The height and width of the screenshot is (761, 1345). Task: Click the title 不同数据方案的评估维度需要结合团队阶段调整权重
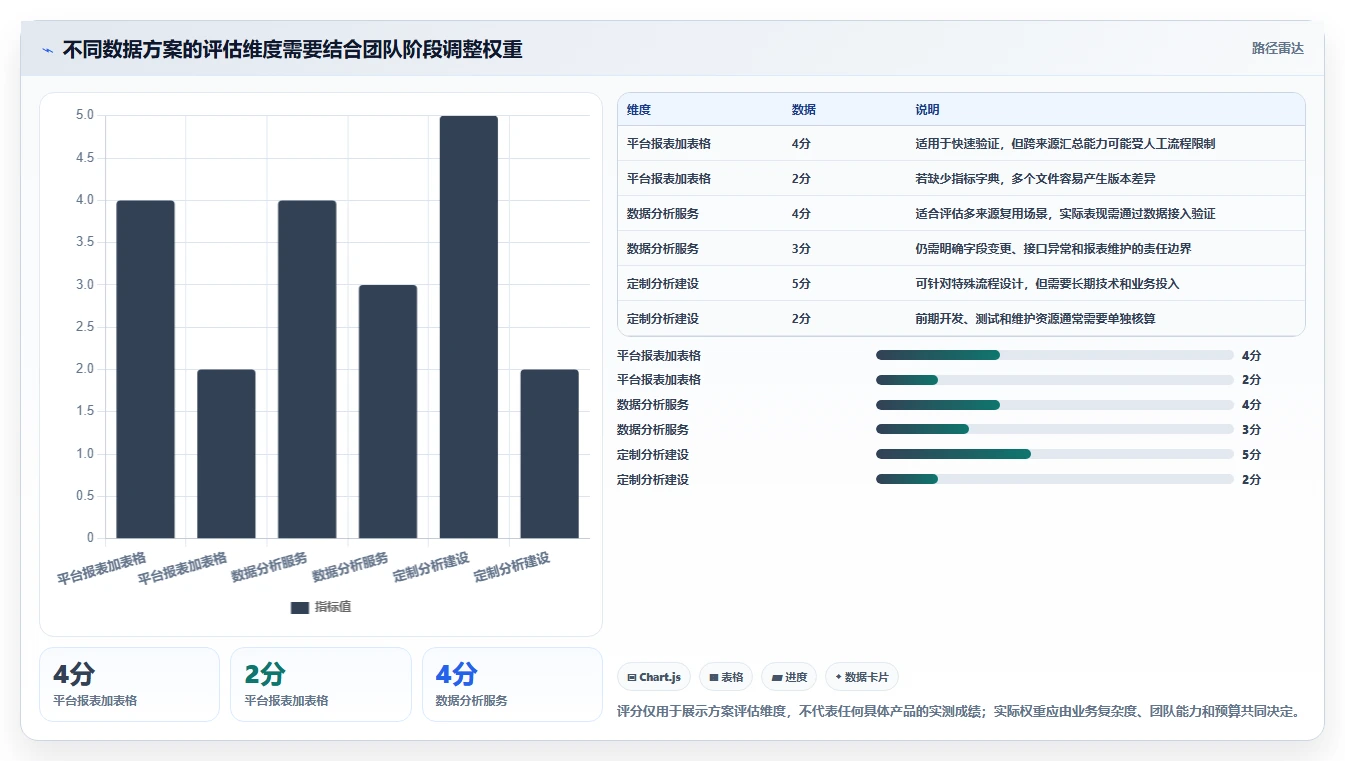click(x=293, y=49)
